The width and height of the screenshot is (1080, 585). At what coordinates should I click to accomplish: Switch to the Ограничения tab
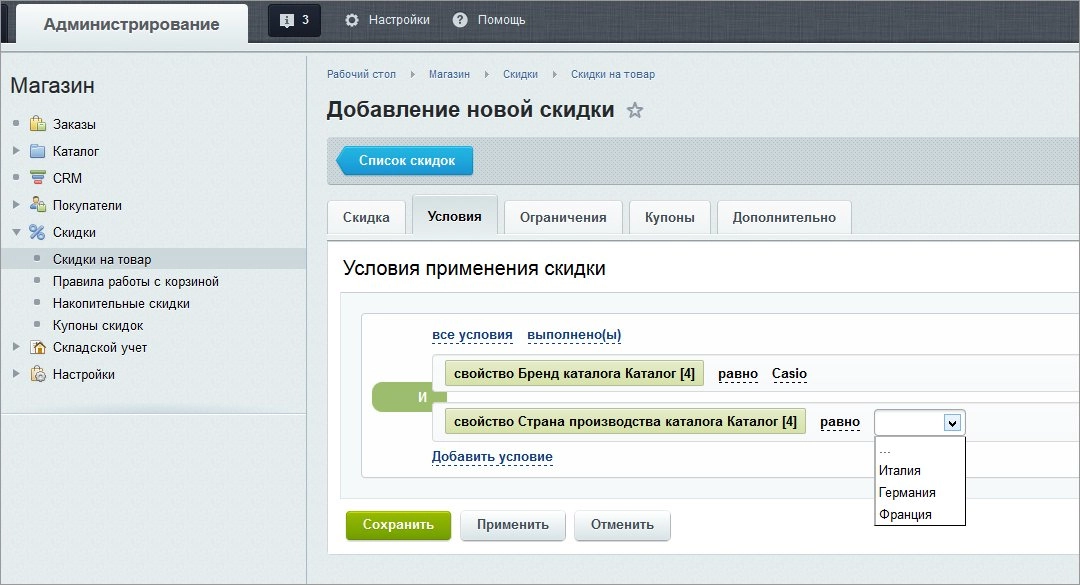(x=563, y=218)
